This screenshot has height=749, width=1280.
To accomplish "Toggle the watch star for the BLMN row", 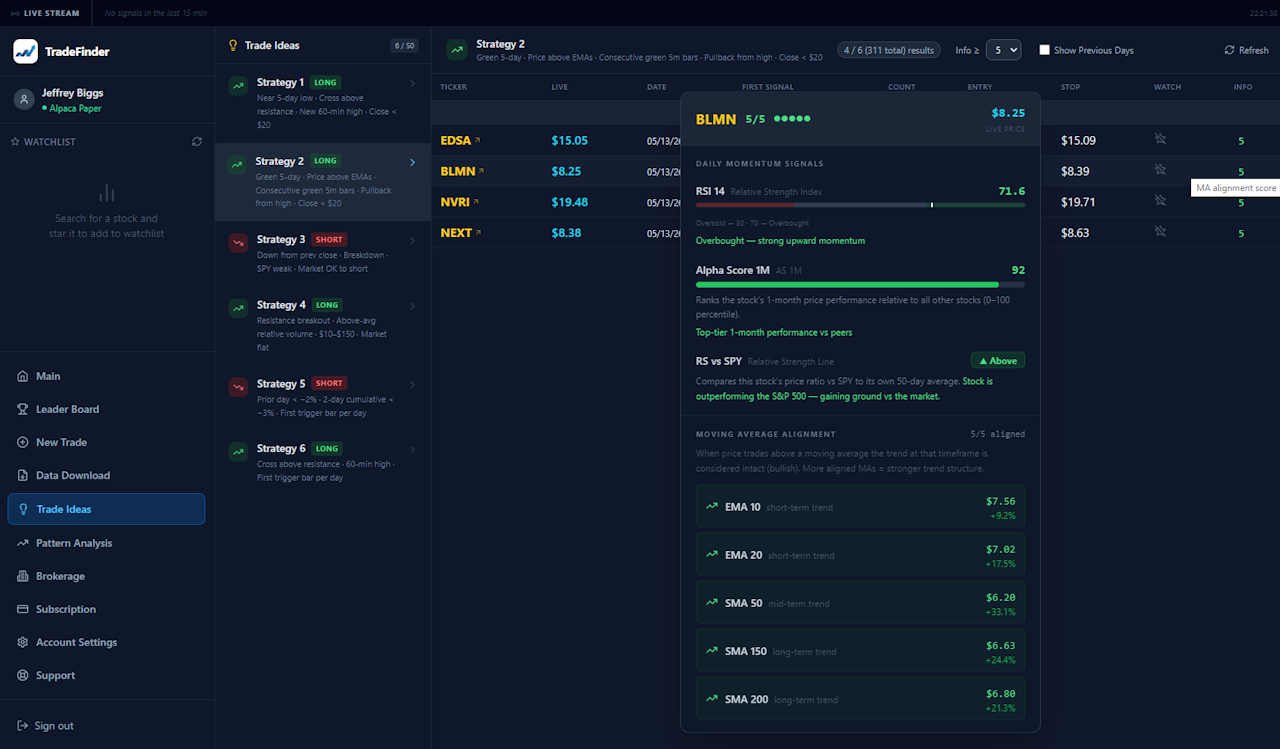I will click(x=1160, y=171).
